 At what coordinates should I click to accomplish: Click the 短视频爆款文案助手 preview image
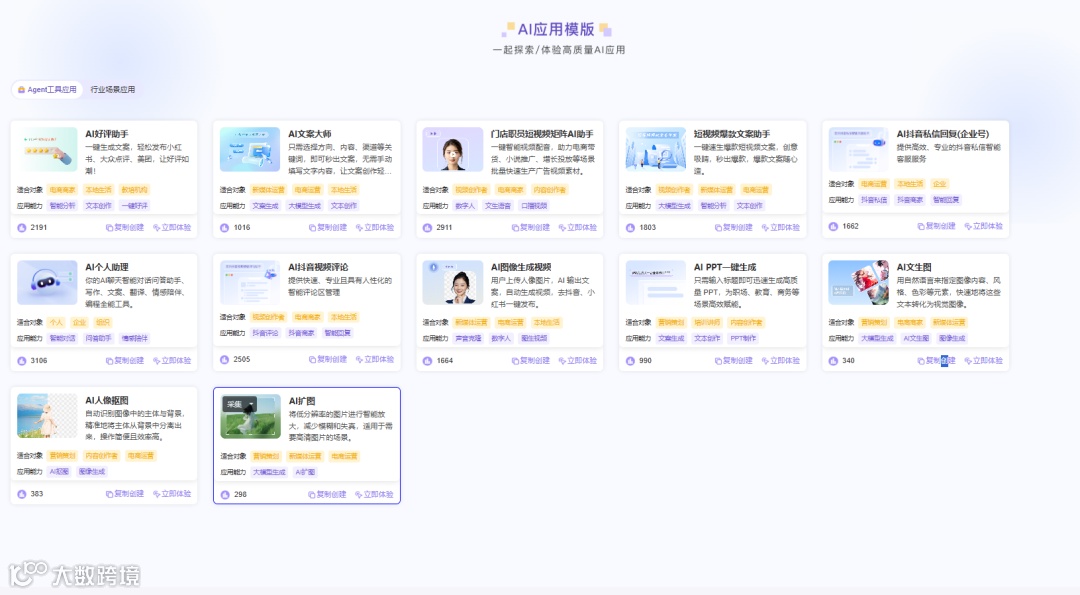point(656,149)
